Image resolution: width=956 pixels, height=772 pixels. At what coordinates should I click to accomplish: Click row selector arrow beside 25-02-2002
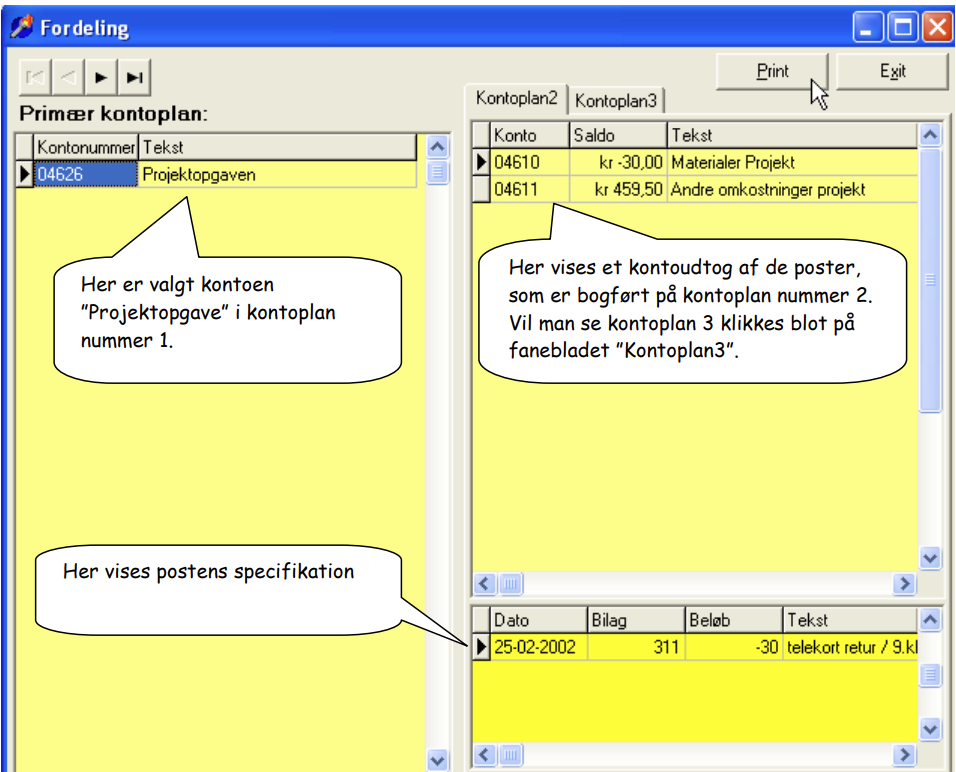pyautogui.click(x=482, y=647)
